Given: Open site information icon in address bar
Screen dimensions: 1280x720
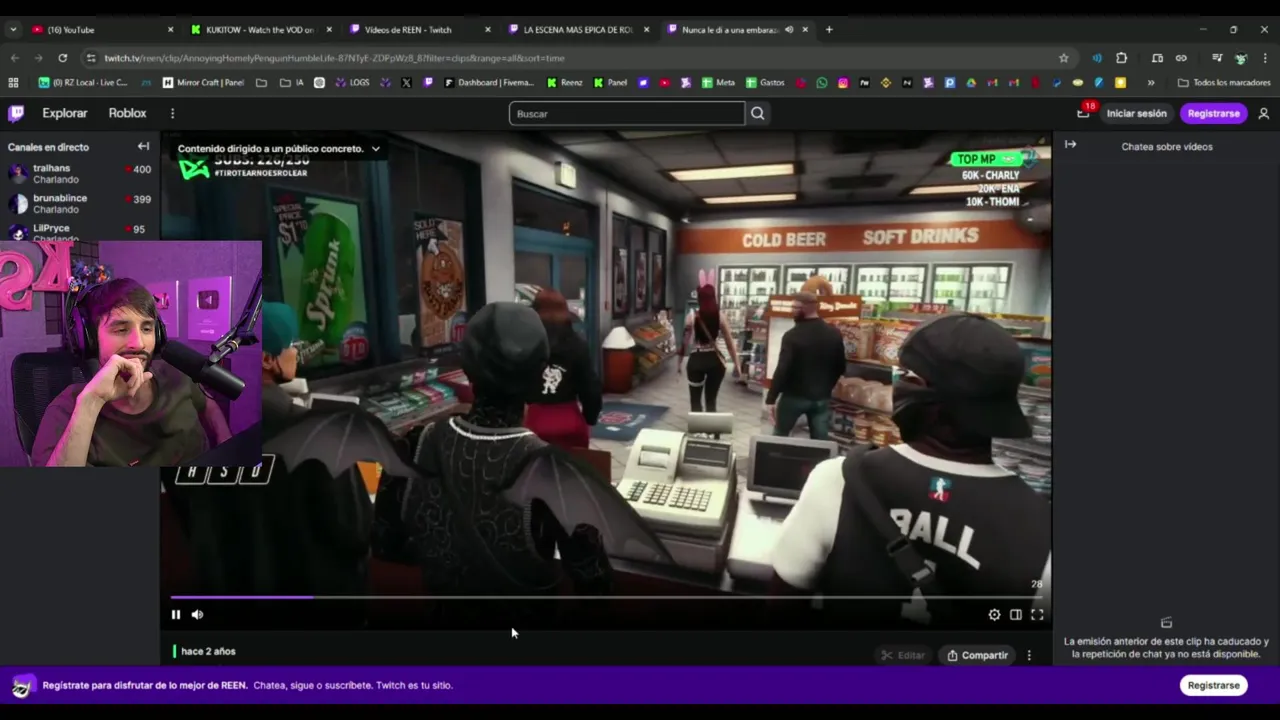Looking at the screenshot, I should [91, 58].
